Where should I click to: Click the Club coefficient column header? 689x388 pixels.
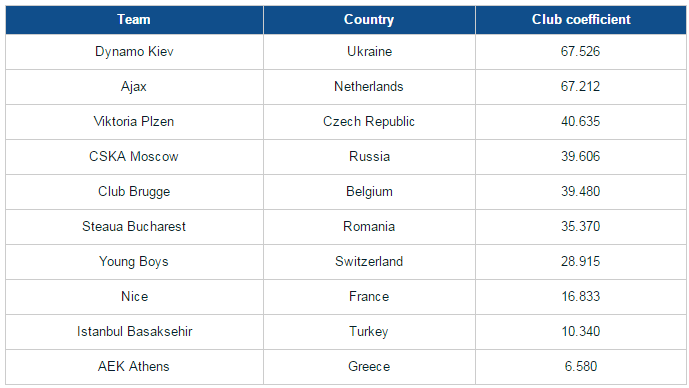[x=581, y=20]
